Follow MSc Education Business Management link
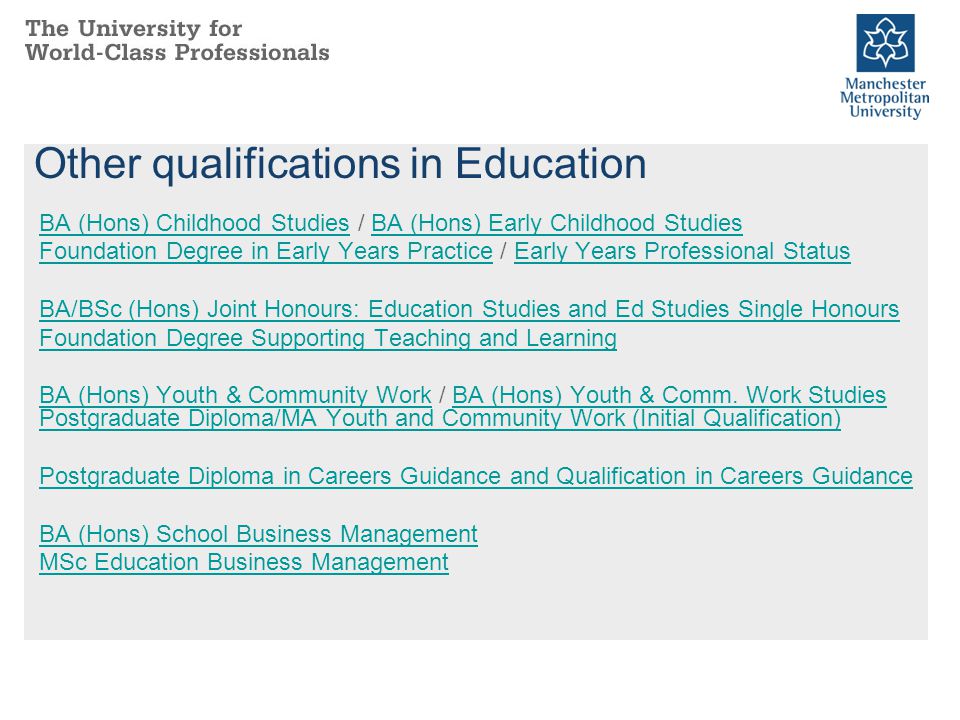This screenshot has width=960, height=720. 244,562
